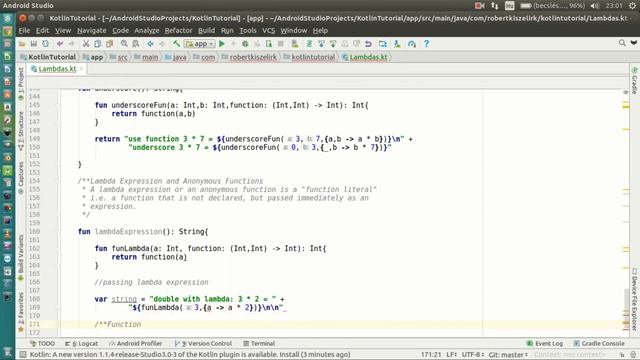
Task: Open the Logcat tool window
Action: click(x=81, y=344)
